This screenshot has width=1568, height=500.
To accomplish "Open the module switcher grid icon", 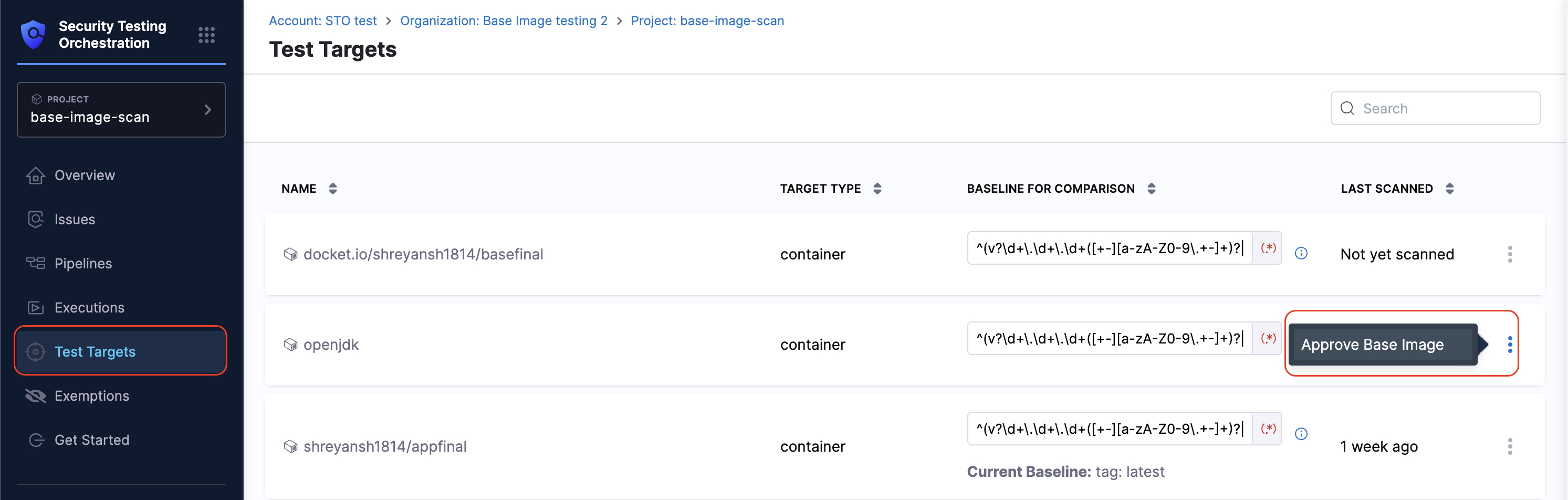I will [206, 35].
